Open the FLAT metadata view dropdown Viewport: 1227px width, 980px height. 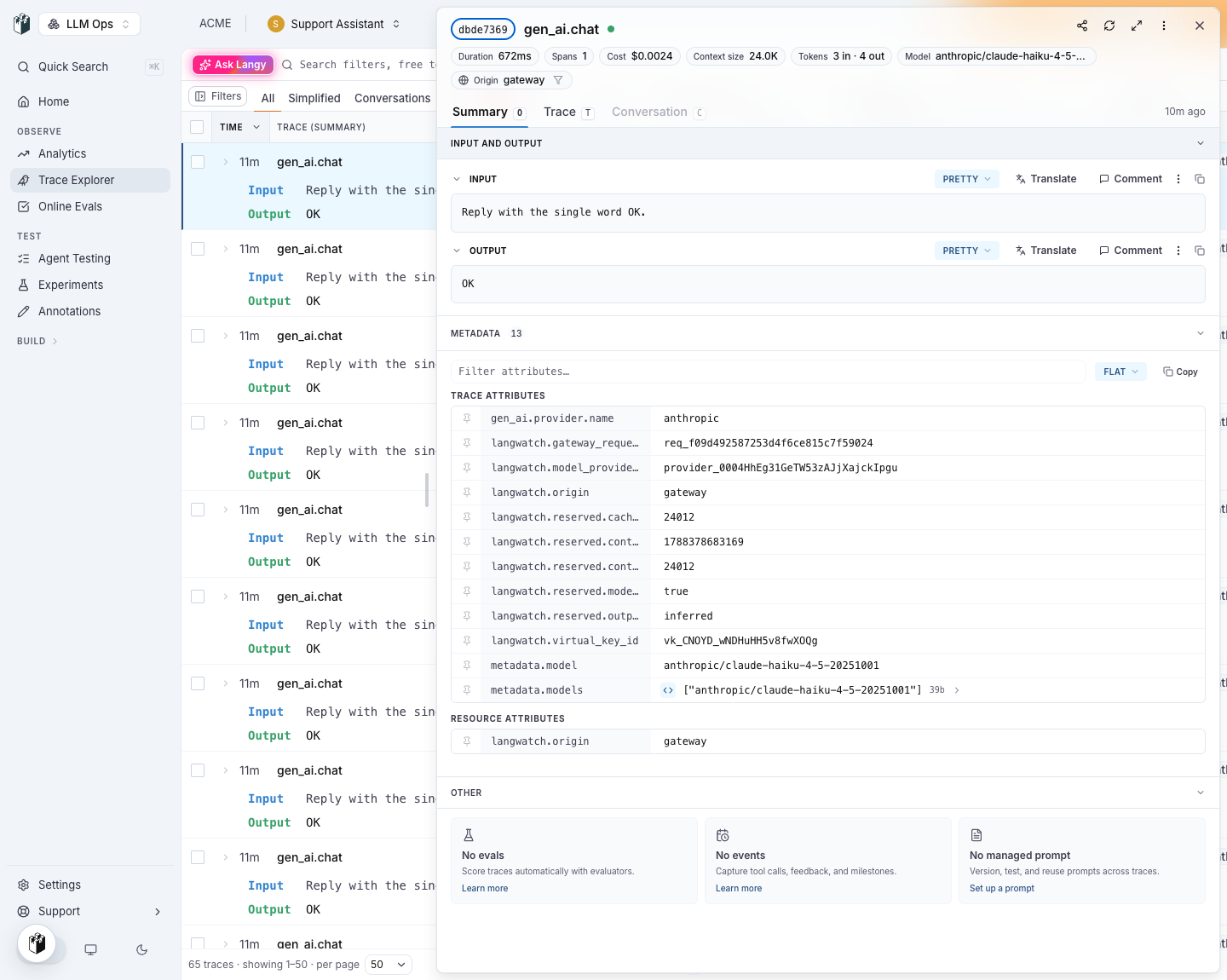coord(1120,372)
